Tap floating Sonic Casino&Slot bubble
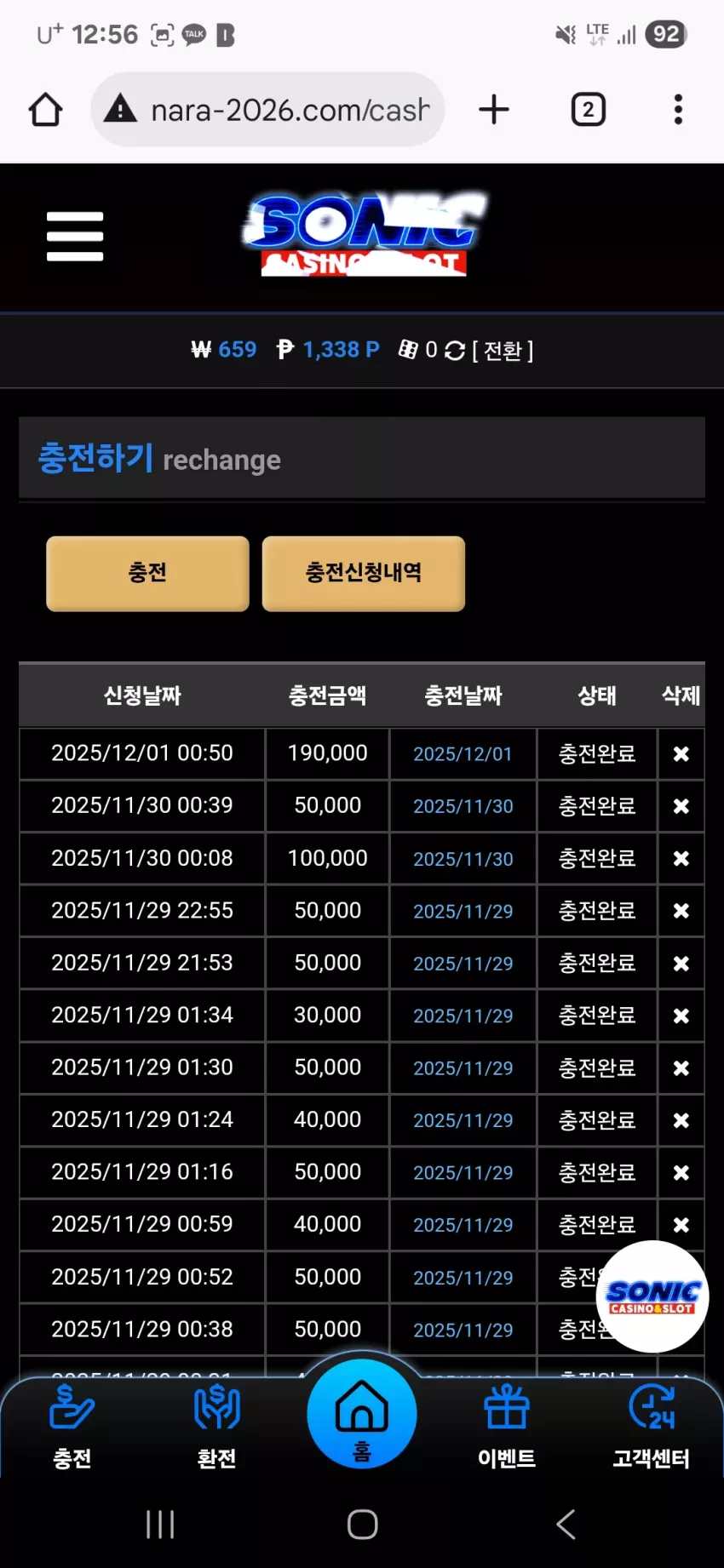This screenshot has width=724, height=1568. pos(653,1296)
